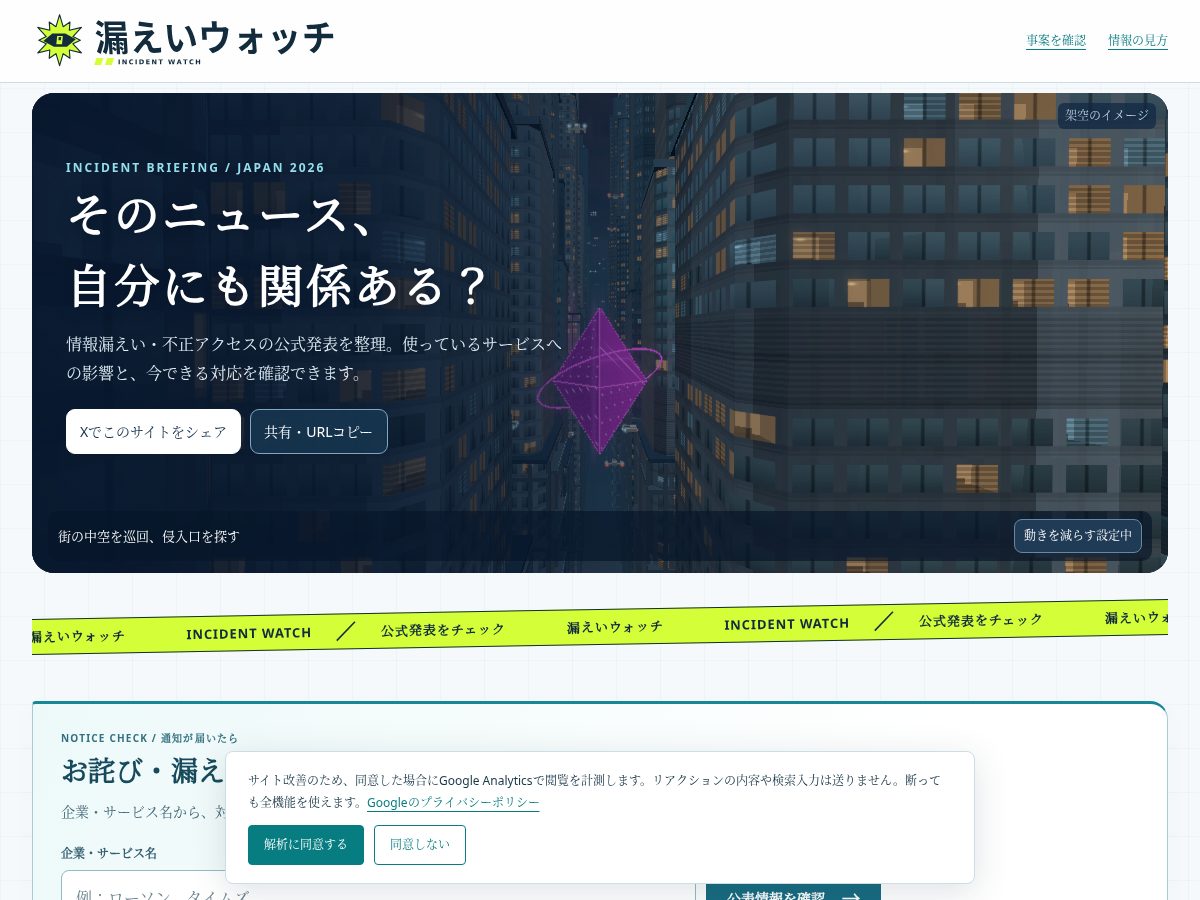1200x900 pixels.
Task: Click the Xでこのサイトをシェア button
Action: [153, 431]
